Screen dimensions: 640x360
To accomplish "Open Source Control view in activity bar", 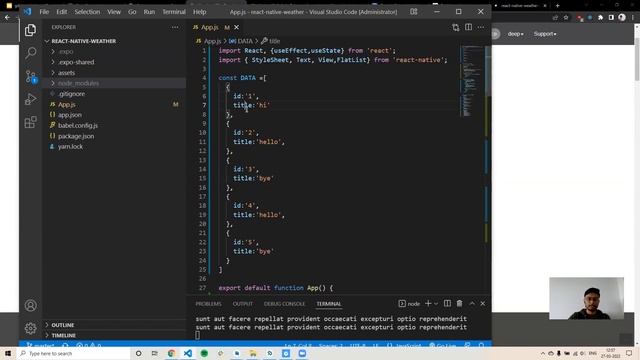I will [31, 76].
